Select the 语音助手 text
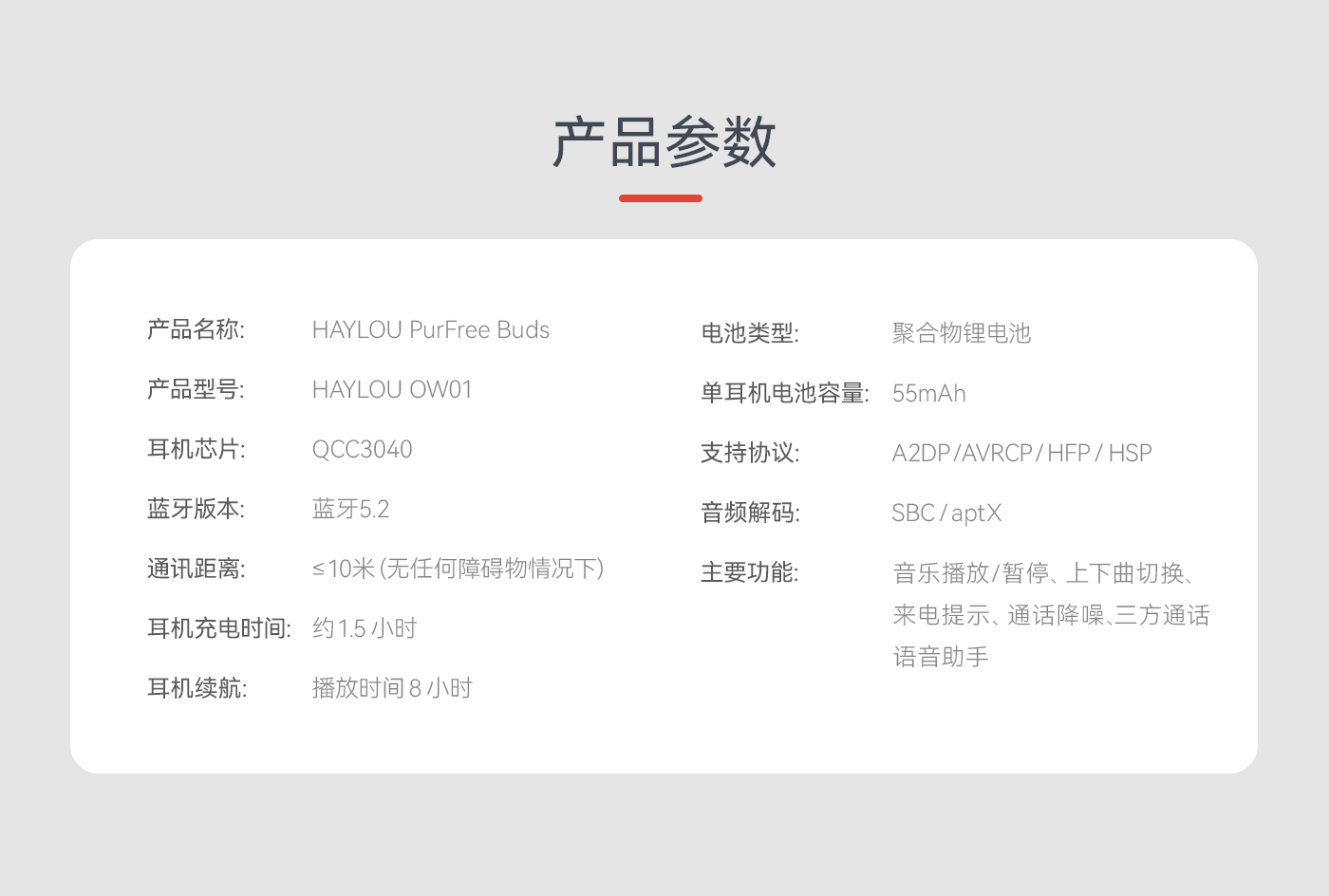The width and height of the screenshot is (1329, 896). click(x=941, y=657)
